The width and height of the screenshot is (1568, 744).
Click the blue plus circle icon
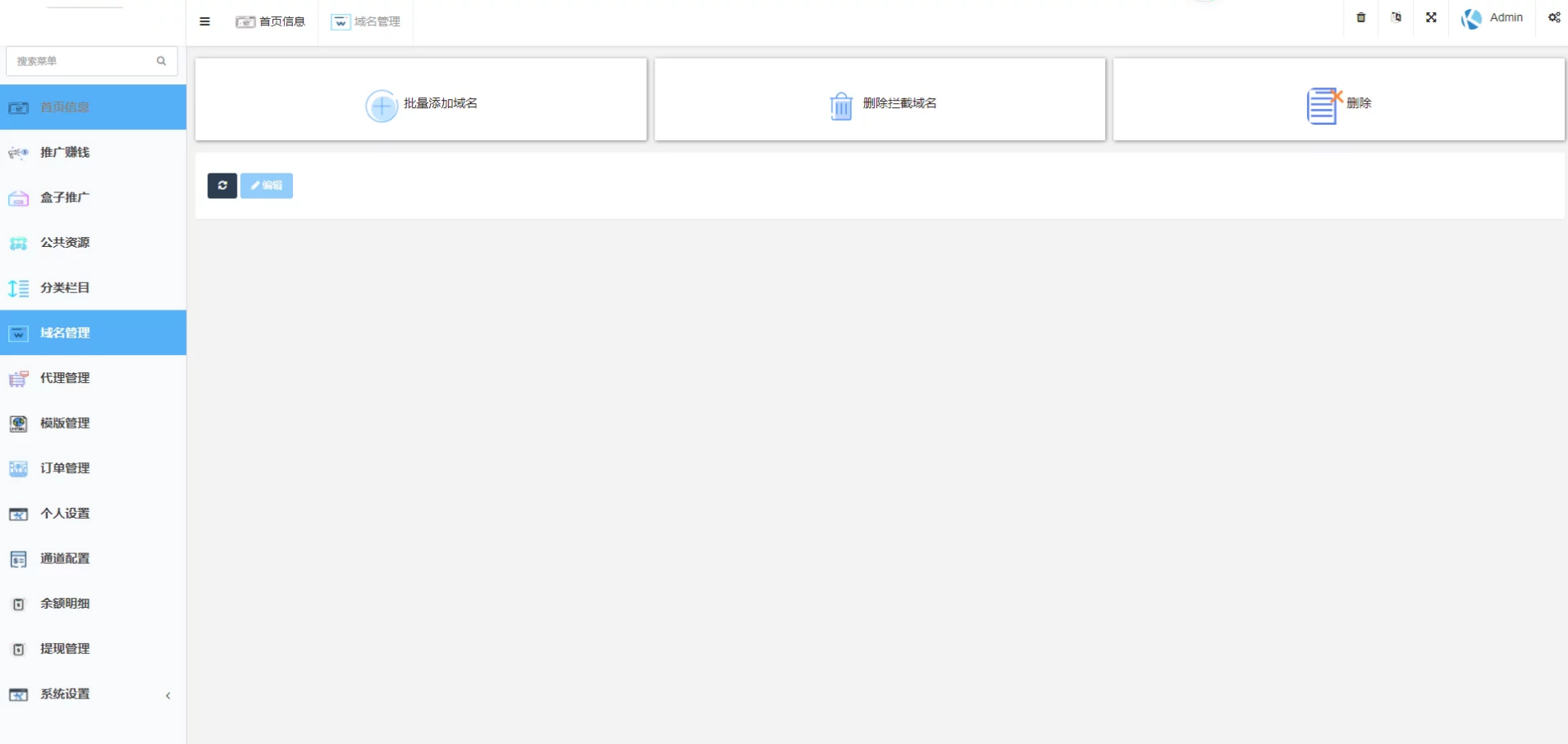tap(381, 106)
